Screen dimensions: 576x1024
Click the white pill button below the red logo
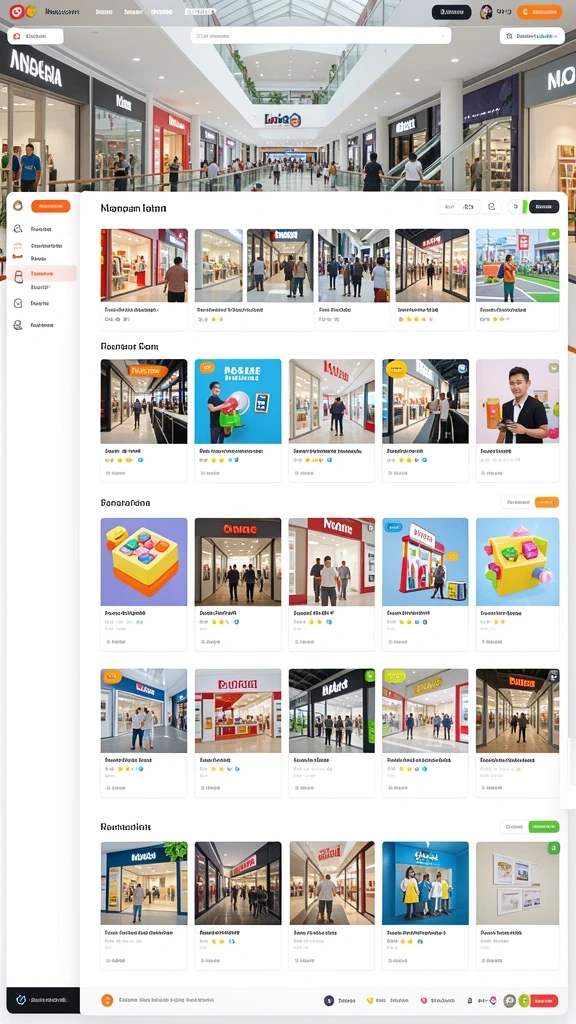[x=35, y=37]
